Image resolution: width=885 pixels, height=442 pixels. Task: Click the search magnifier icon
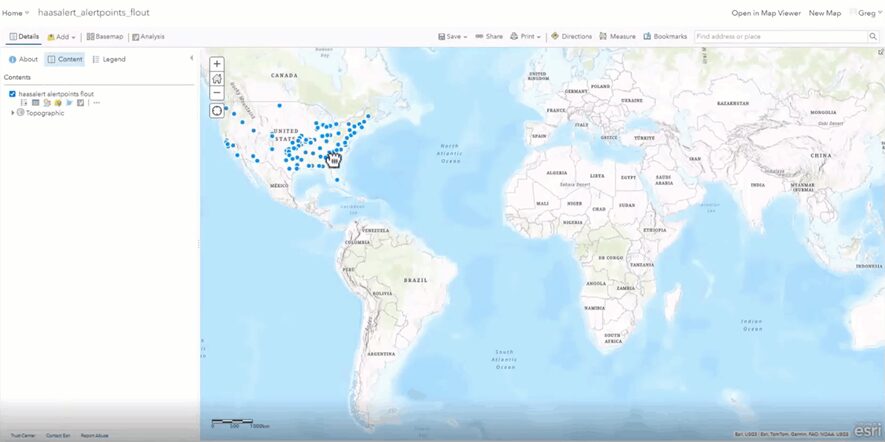(x=873, y=37)
